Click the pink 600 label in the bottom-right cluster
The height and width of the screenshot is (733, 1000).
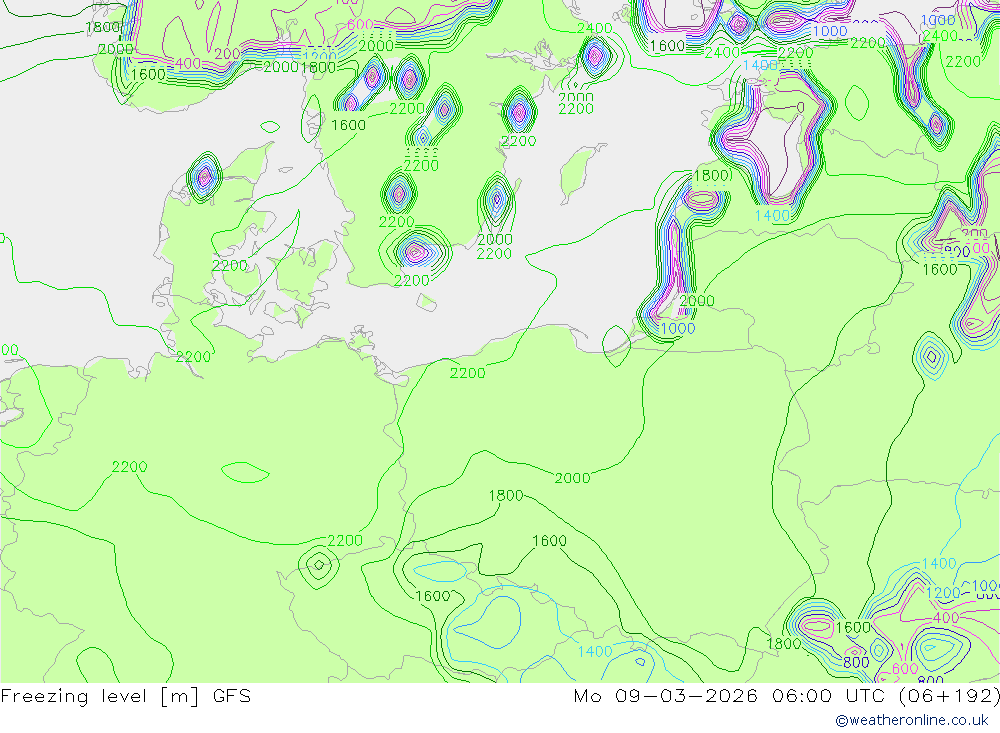[905, 669]
